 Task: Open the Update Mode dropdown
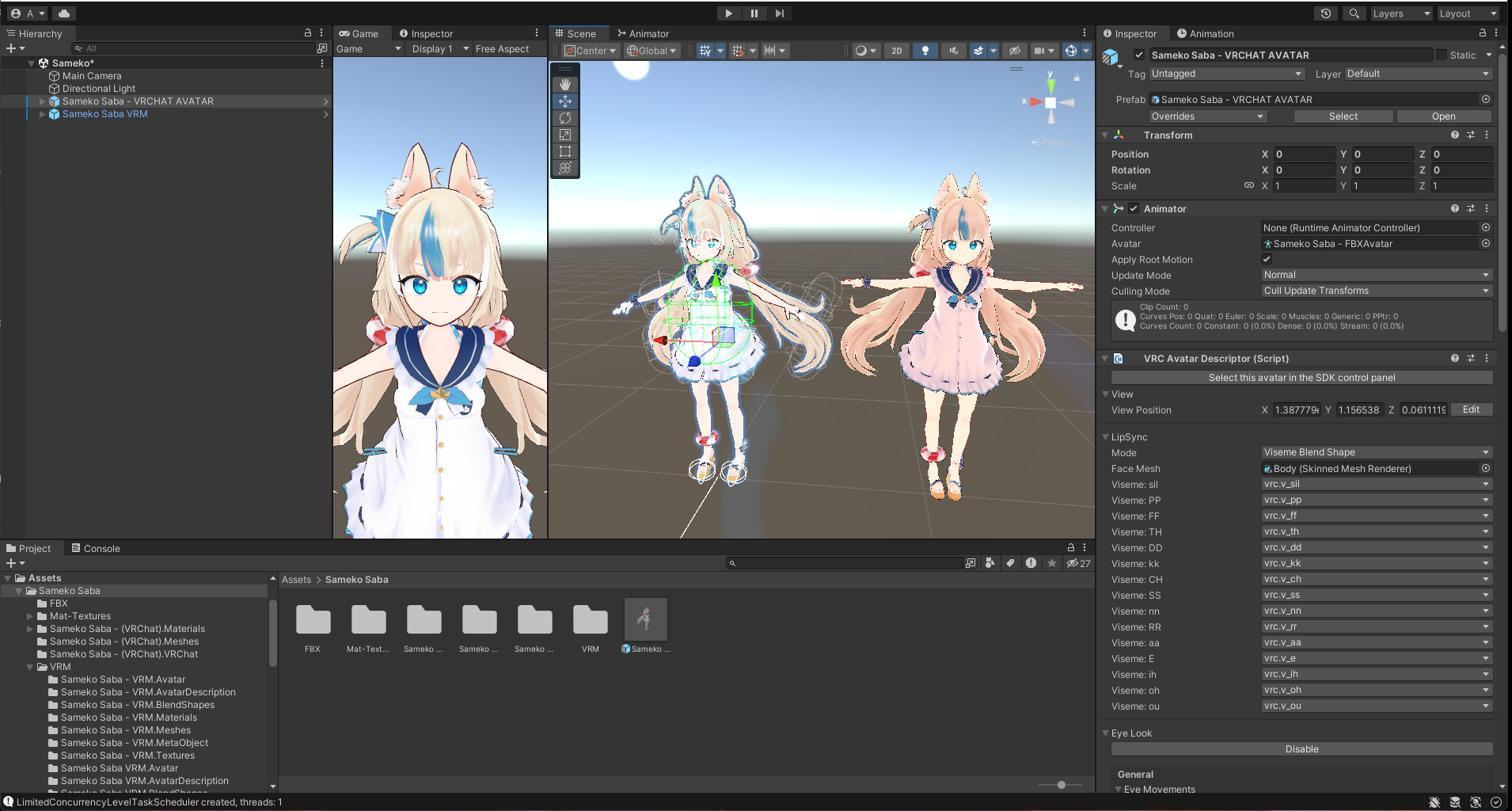[1377, 275]
